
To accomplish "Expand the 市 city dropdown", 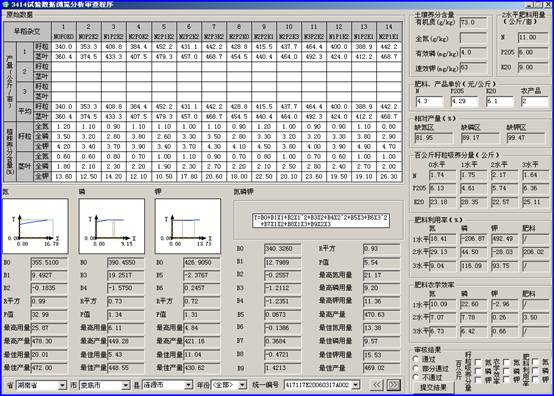I will coord(126,385).
